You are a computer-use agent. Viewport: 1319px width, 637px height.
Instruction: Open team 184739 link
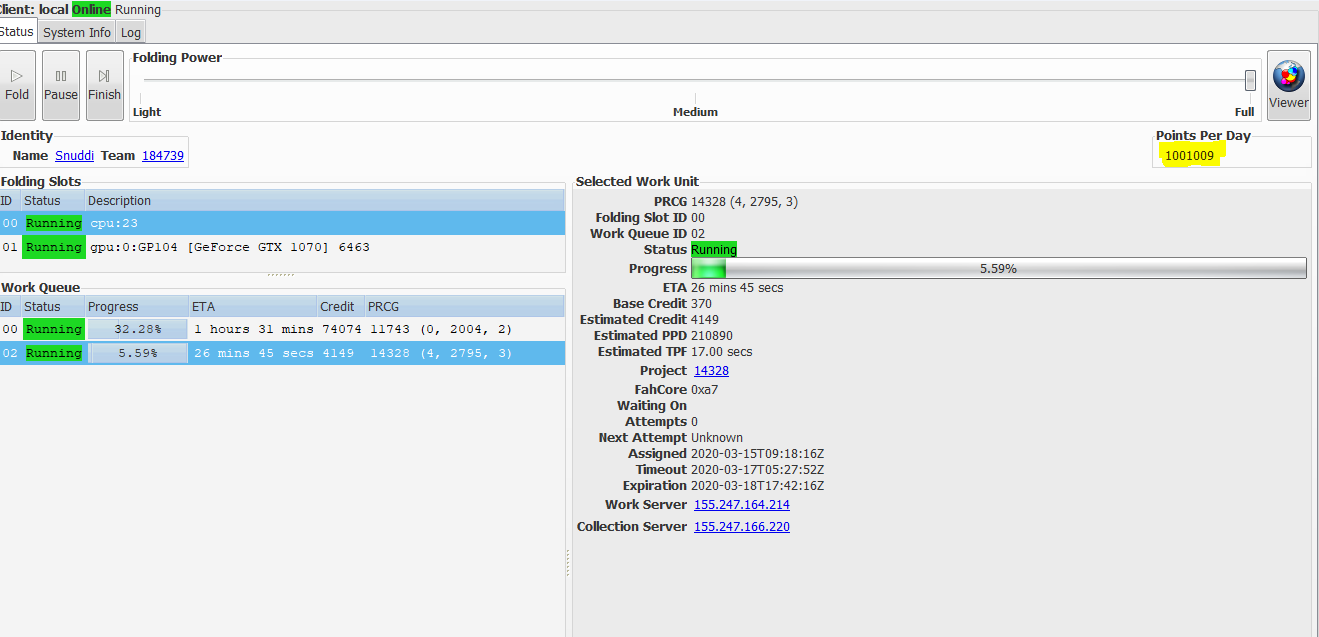tap(162, 156)
